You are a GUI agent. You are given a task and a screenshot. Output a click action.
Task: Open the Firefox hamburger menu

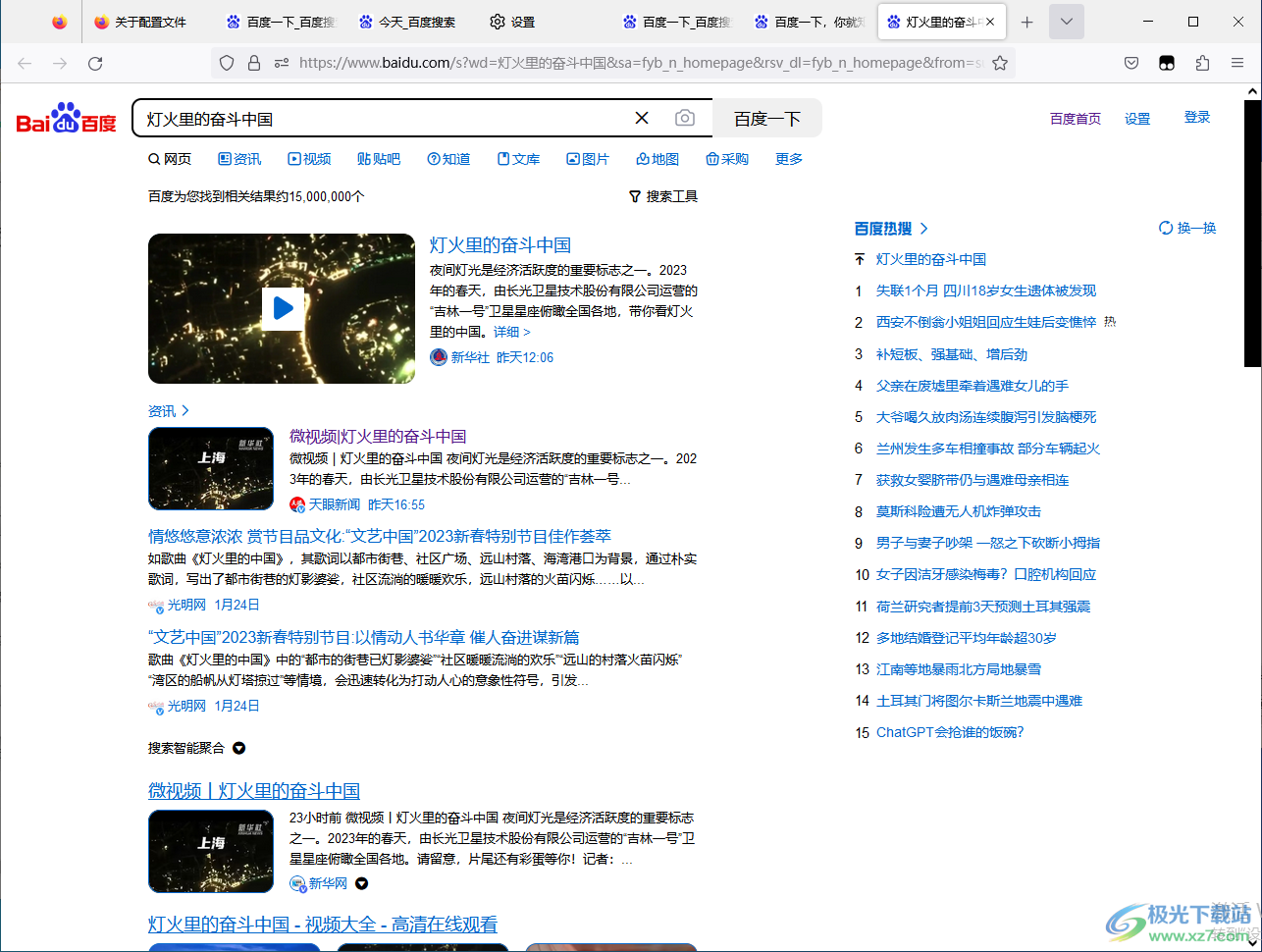pyautogui.click(x=1237, y=63)
